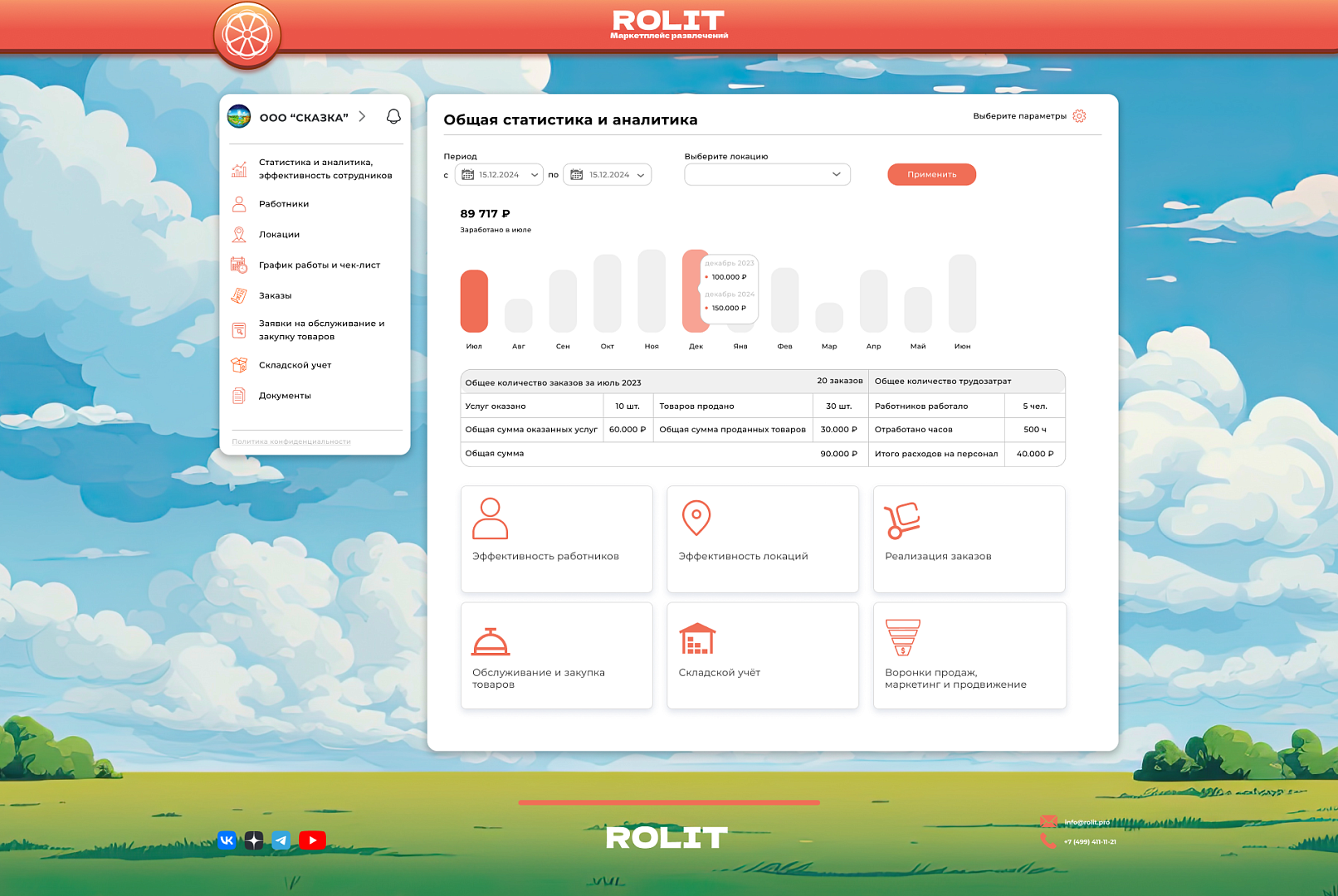Select Заказы in sidebar menu
This screenshot has height=896, width=1338.
tap(275, 296)
